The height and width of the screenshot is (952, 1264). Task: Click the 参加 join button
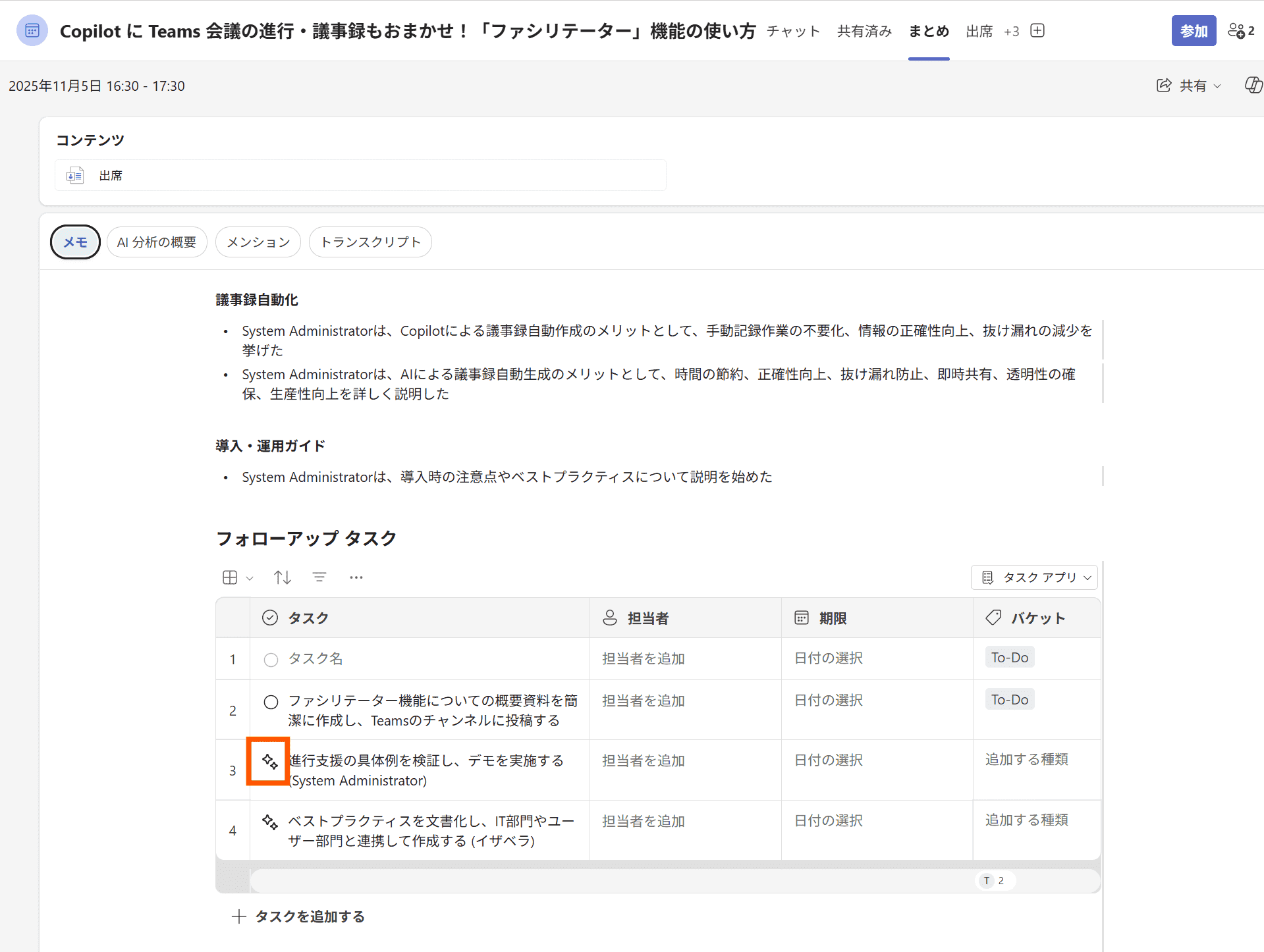[1193, 31]
